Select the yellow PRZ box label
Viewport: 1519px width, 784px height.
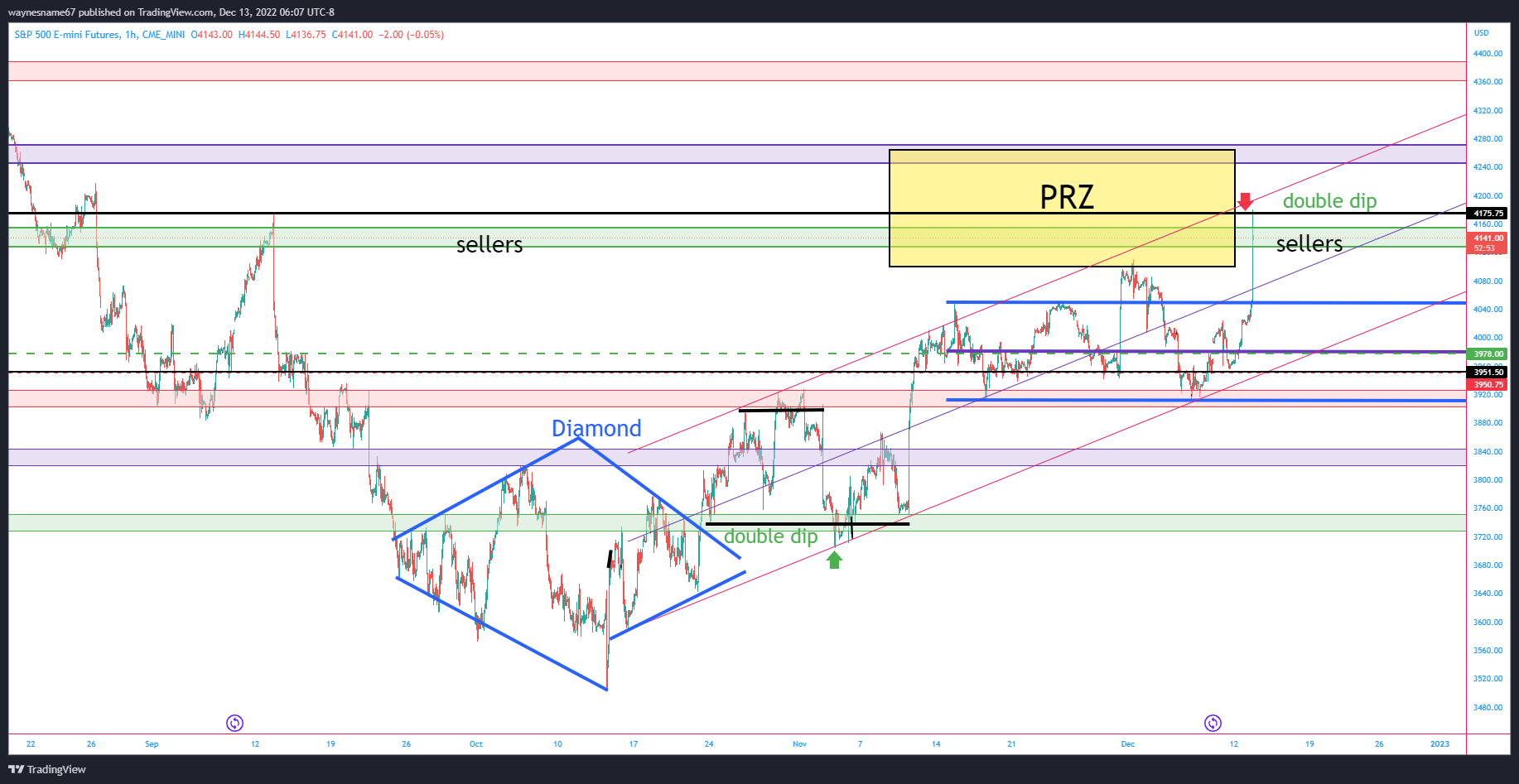coord(1067,197)
